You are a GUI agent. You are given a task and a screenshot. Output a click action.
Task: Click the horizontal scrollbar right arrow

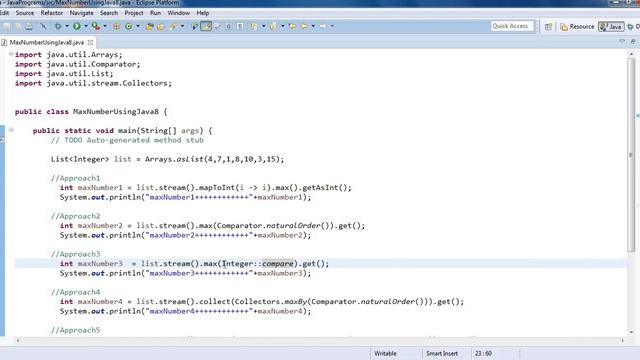click(x=623, y=340)
